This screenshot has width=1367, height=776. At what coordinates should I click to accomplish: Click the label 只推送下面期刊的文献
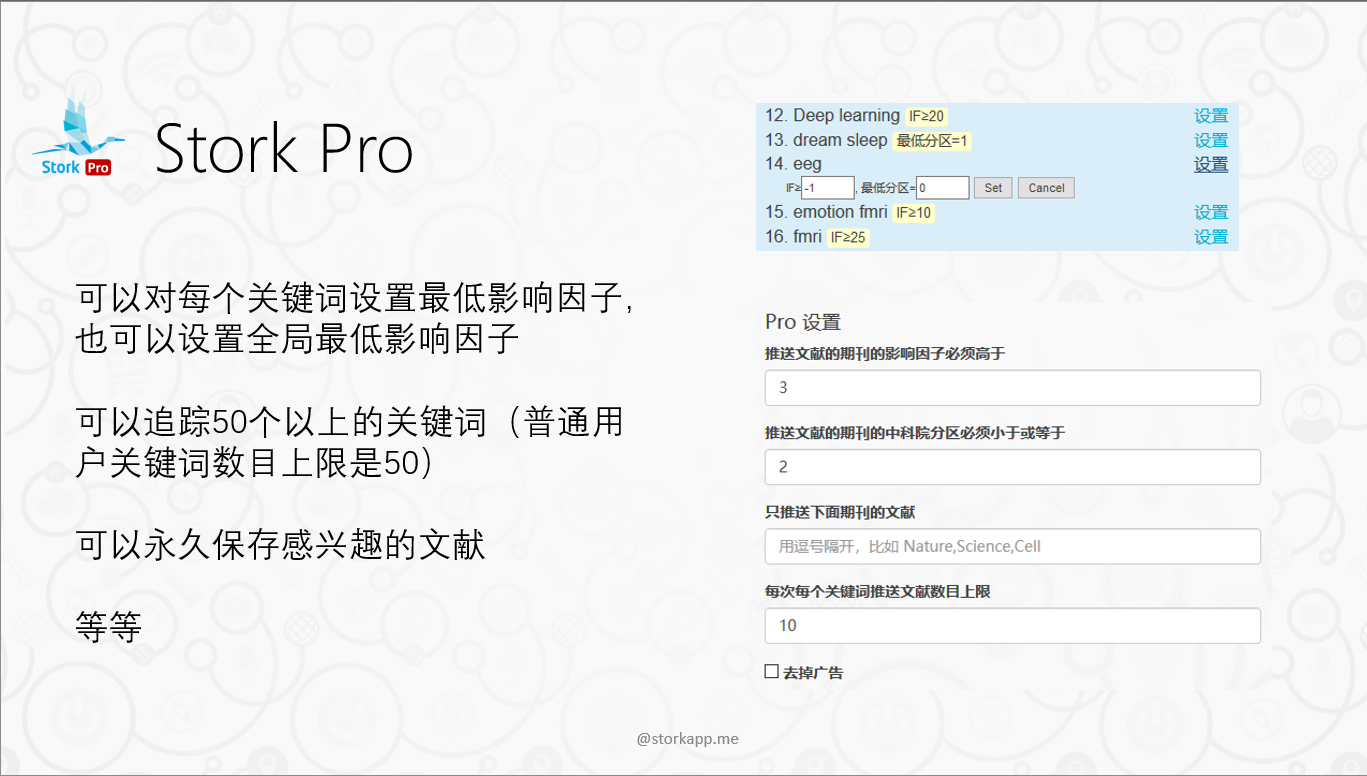tap(840, 512)
